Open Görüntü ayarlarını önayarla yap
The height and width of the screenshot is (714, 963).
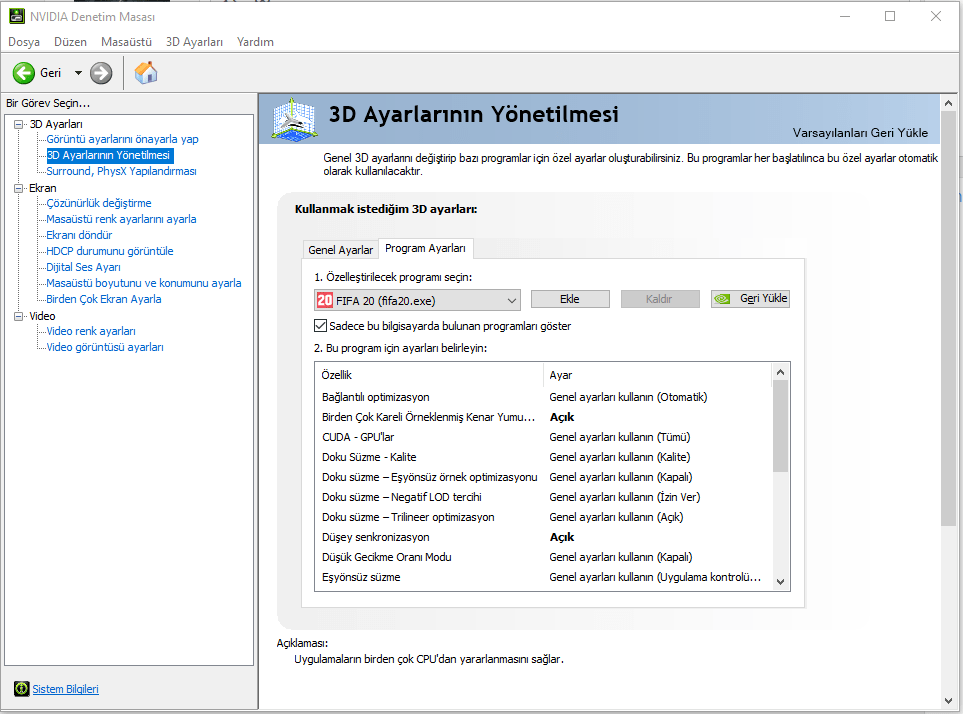[x=122, y=139]
